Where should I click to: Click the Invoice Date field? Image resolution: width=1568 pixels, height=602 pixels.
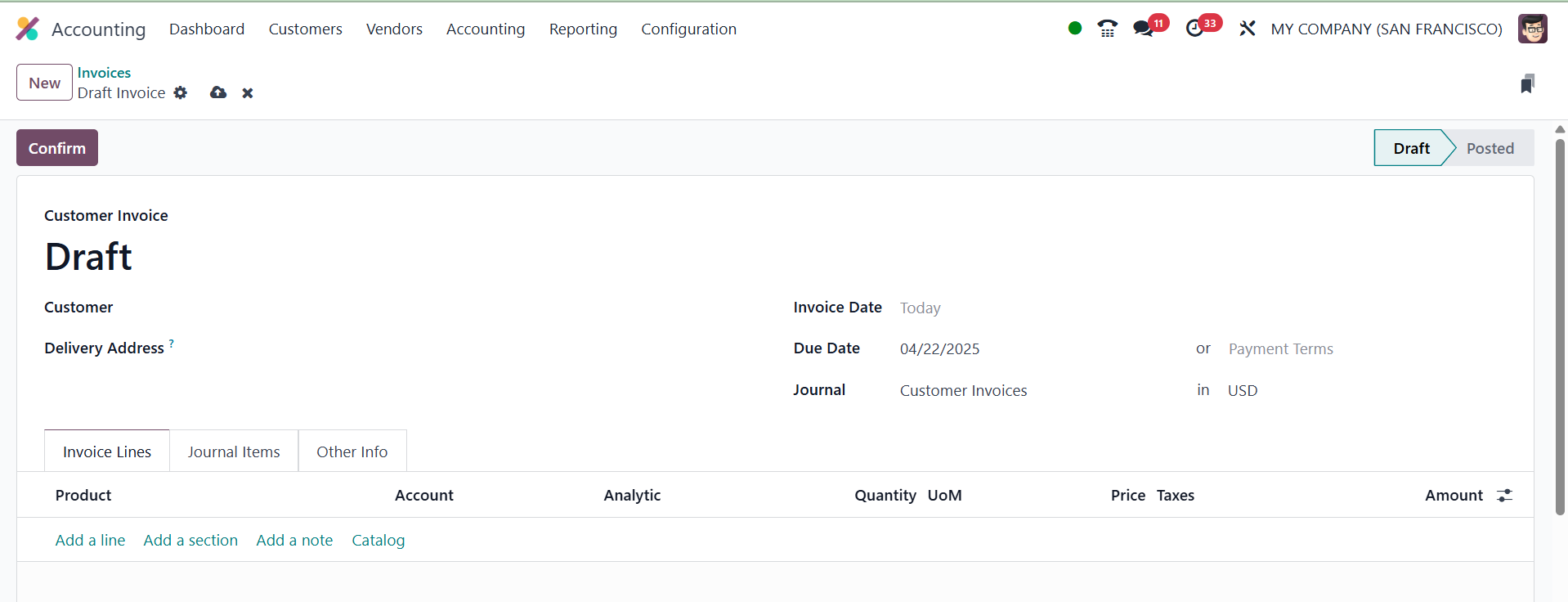1038,308
